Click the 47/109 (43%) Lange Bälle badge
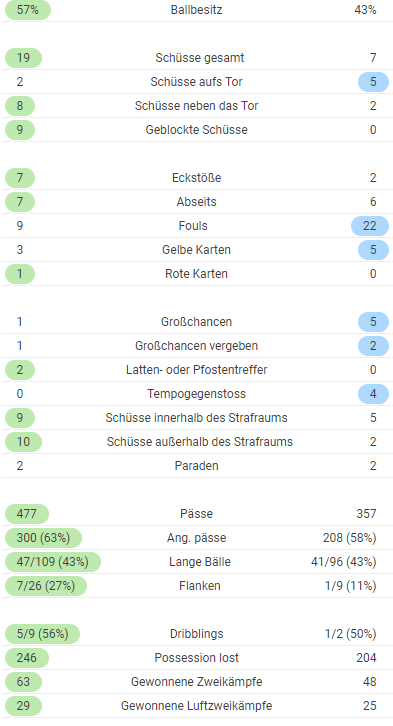 coord(52,562)
